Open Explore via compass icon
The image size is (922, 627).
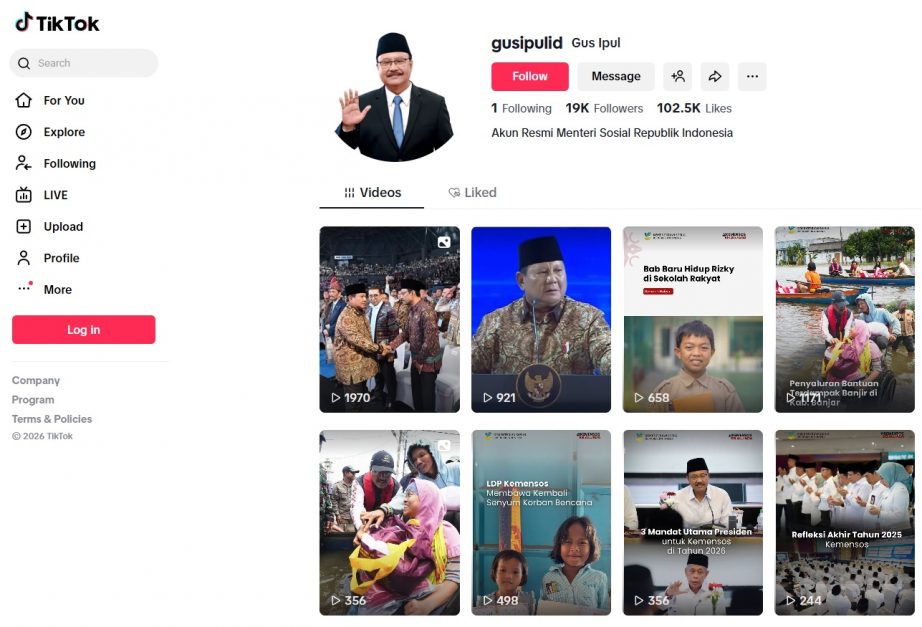(24, 132)
